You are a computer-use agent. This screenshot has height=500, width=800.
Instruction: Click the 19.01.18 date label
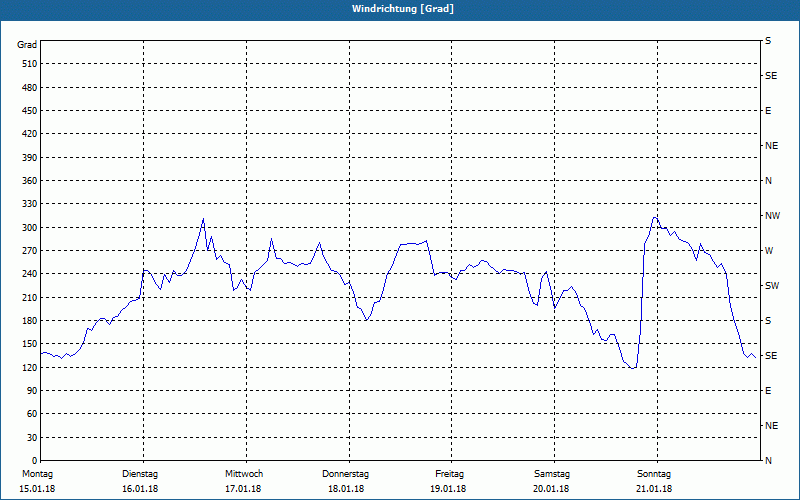point(448,489)
